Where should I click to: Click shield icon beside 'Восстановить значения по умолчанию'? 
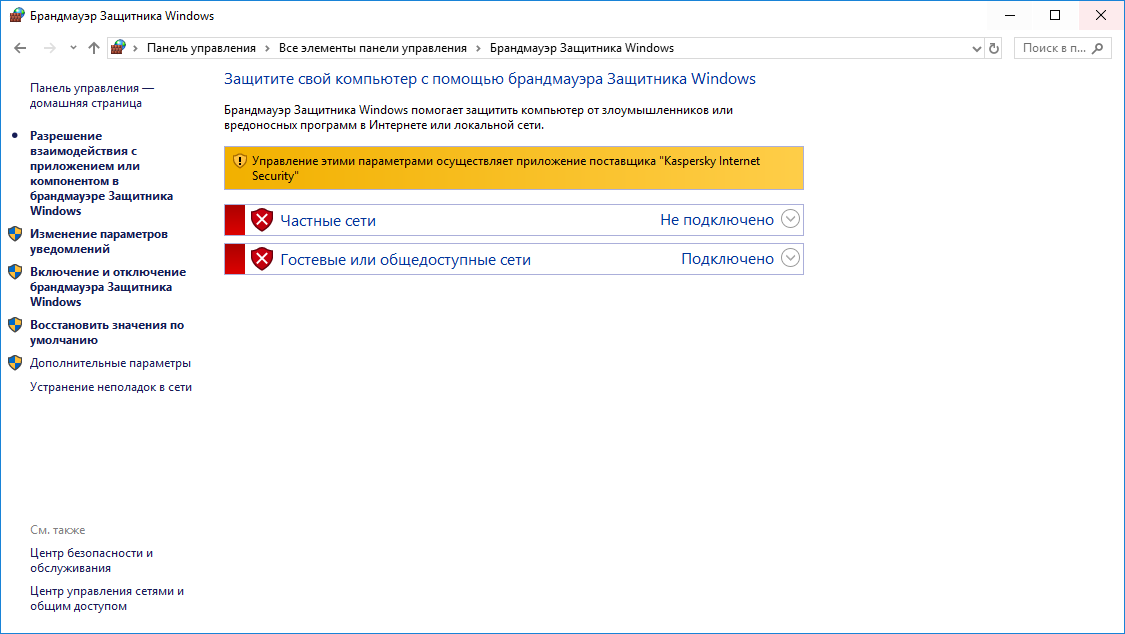[x=15, y=325]
